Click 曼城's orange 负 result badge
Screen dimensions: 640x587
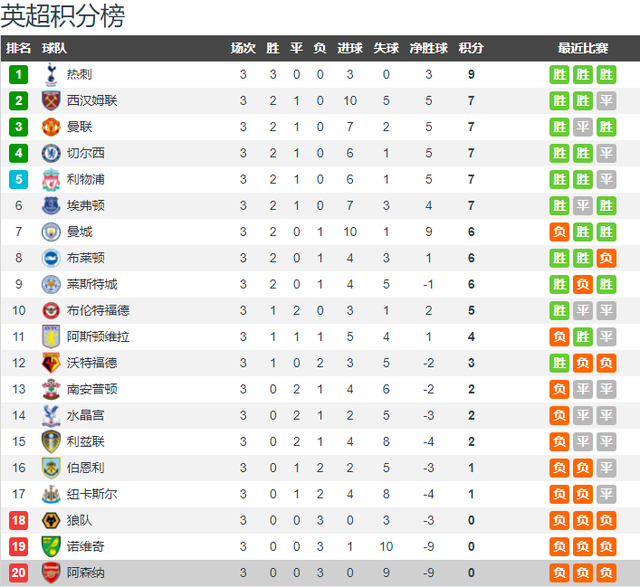tap(559, 232)
